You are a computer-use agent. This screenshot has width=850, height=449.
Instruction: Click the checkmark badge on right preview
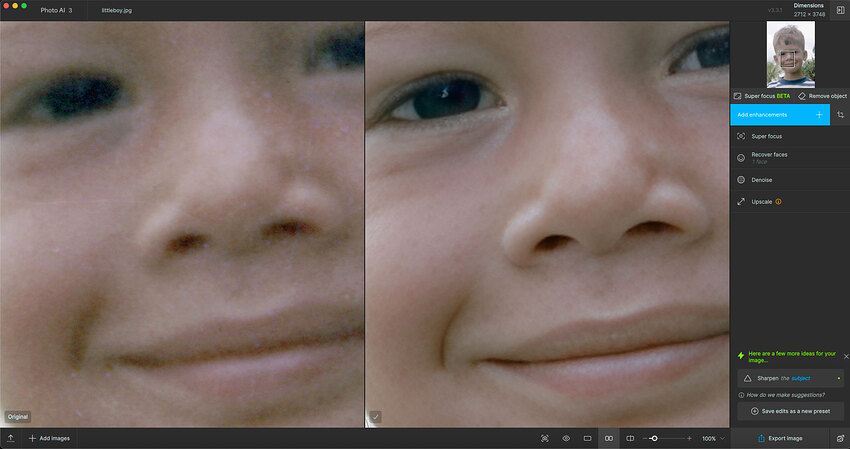click(375, 416)
